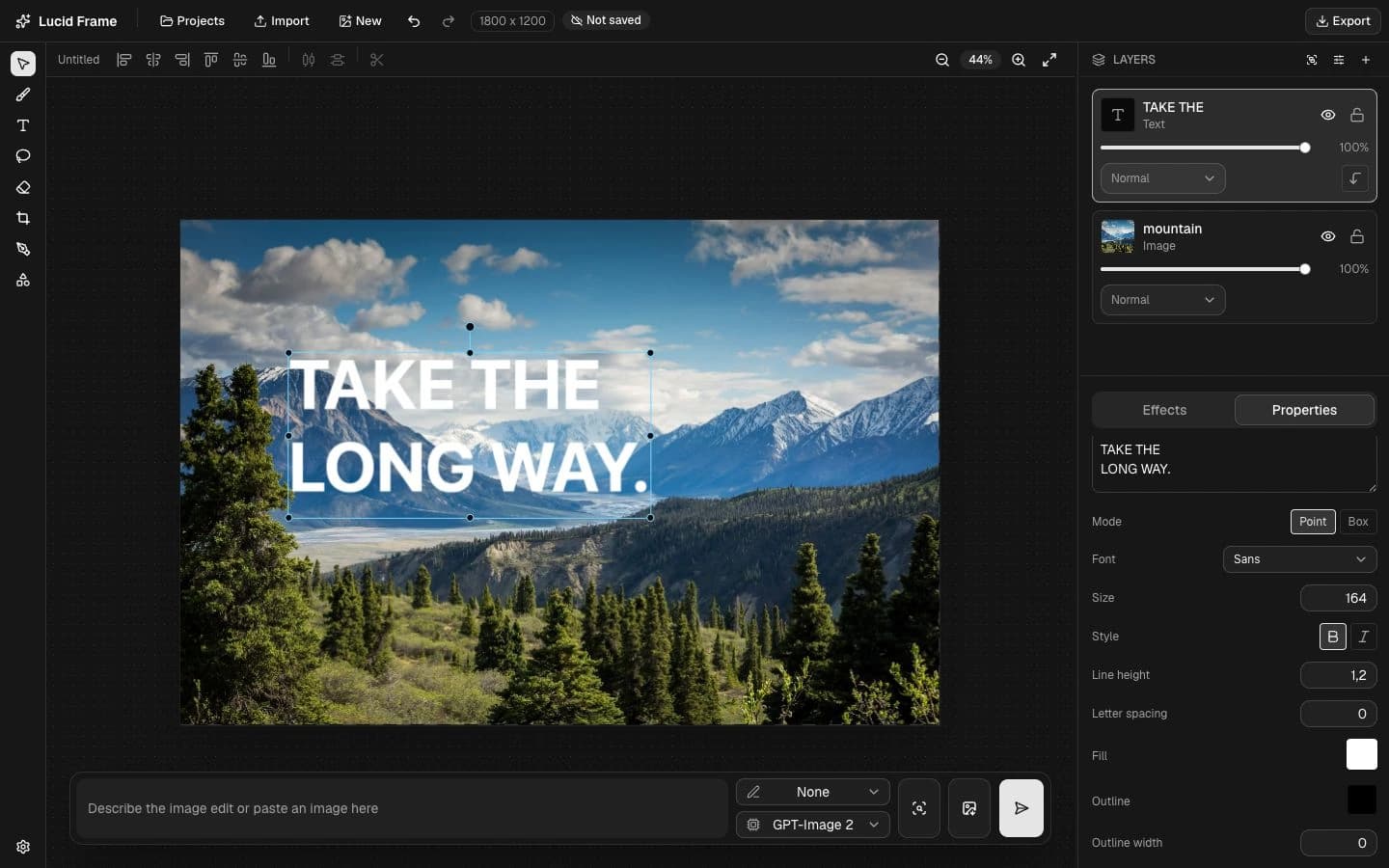Viewport: 1389px width, 868px height.
Task: Click the Import menu item
Action: (282, 20)
